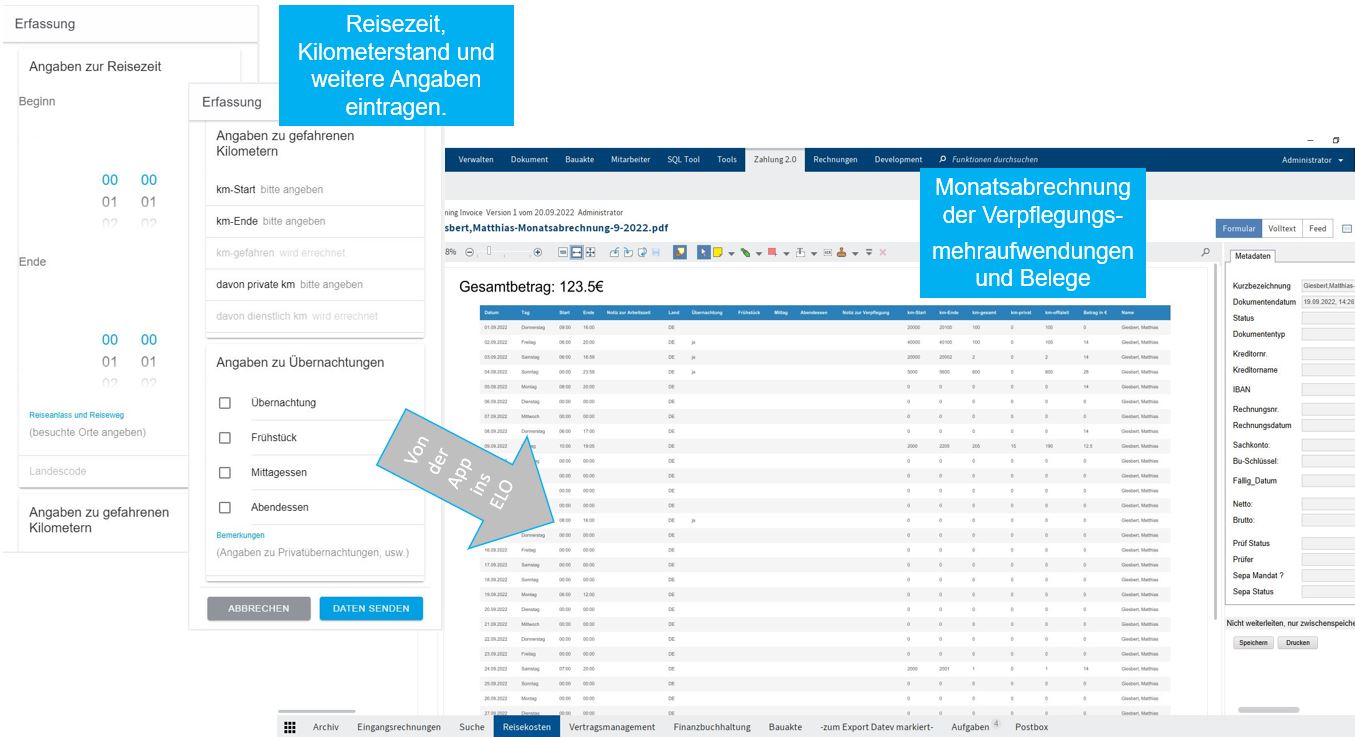
Task: Click the km-Start input field
Action: pyautogui.click(x=315, y=189)
